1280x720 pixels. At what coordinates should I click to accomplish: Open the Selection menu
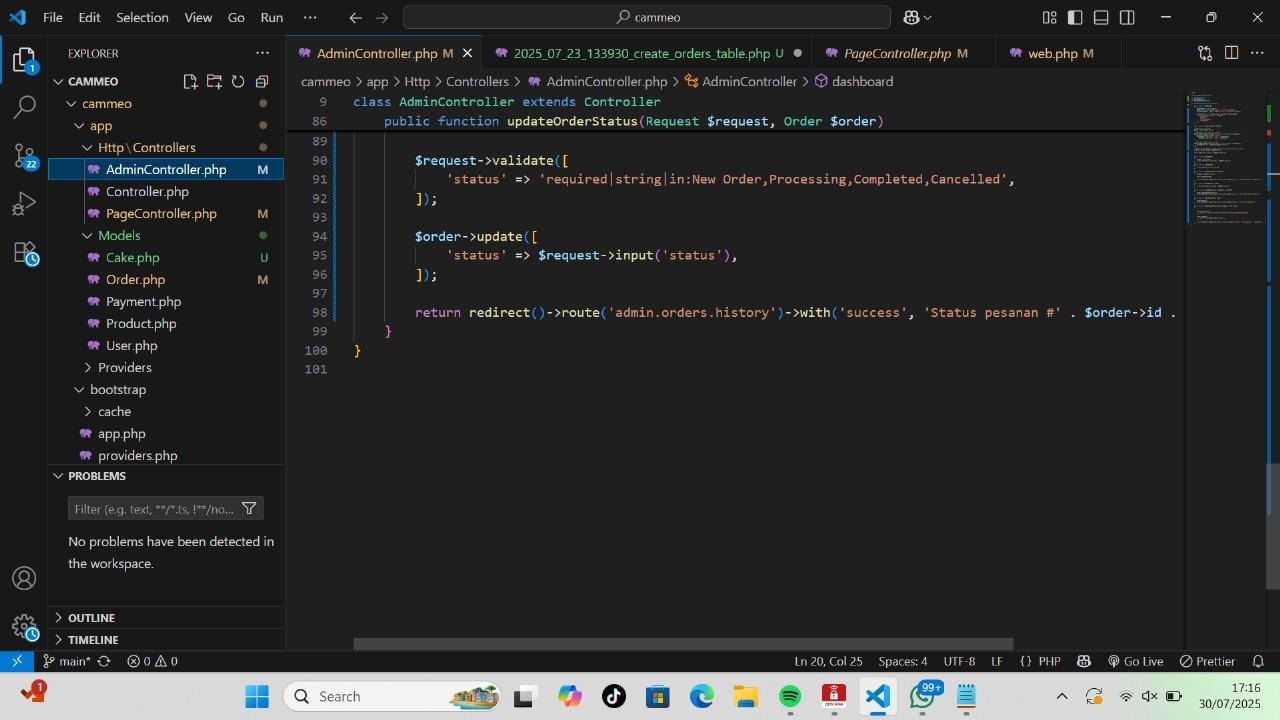click(x=142, y=18)
